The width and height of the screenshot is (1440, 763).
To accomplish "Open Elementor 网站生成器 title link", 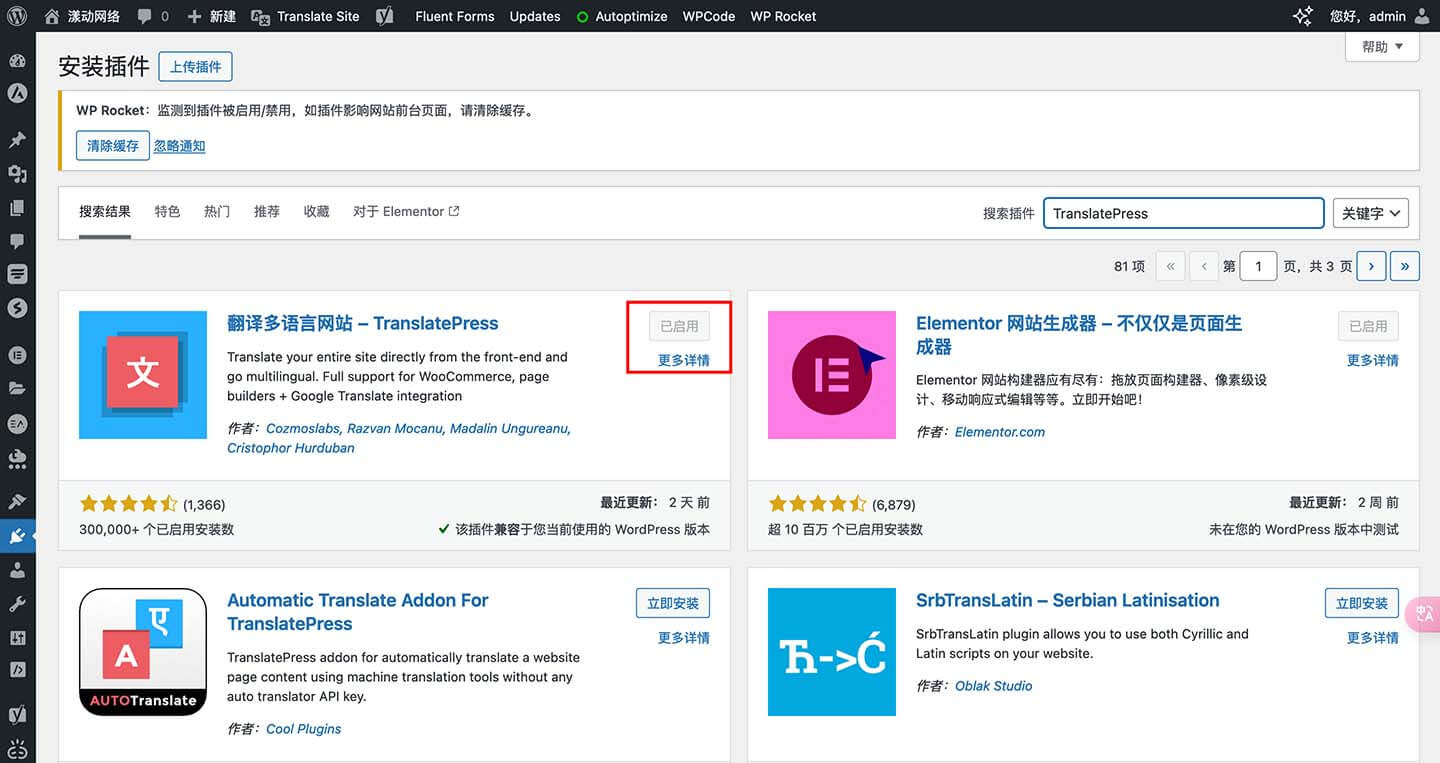I will (x=1079, y=335).
